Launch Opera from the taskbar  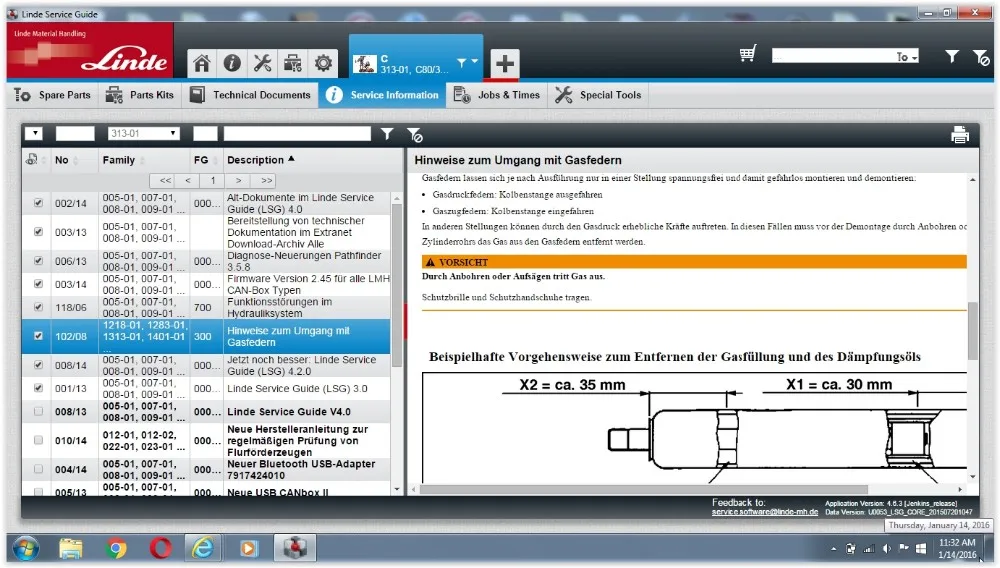click(160, 548)
